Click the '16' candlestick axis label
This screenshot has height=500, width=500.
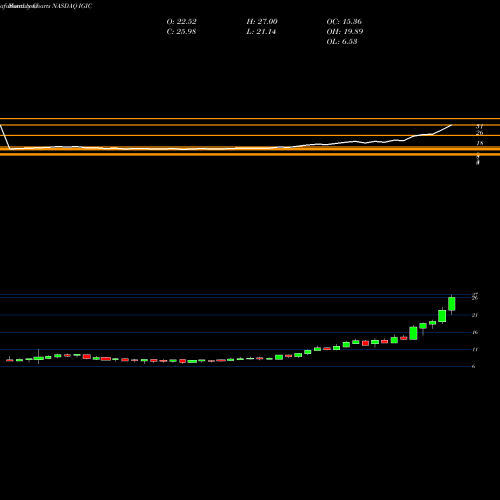pos(475,332)
